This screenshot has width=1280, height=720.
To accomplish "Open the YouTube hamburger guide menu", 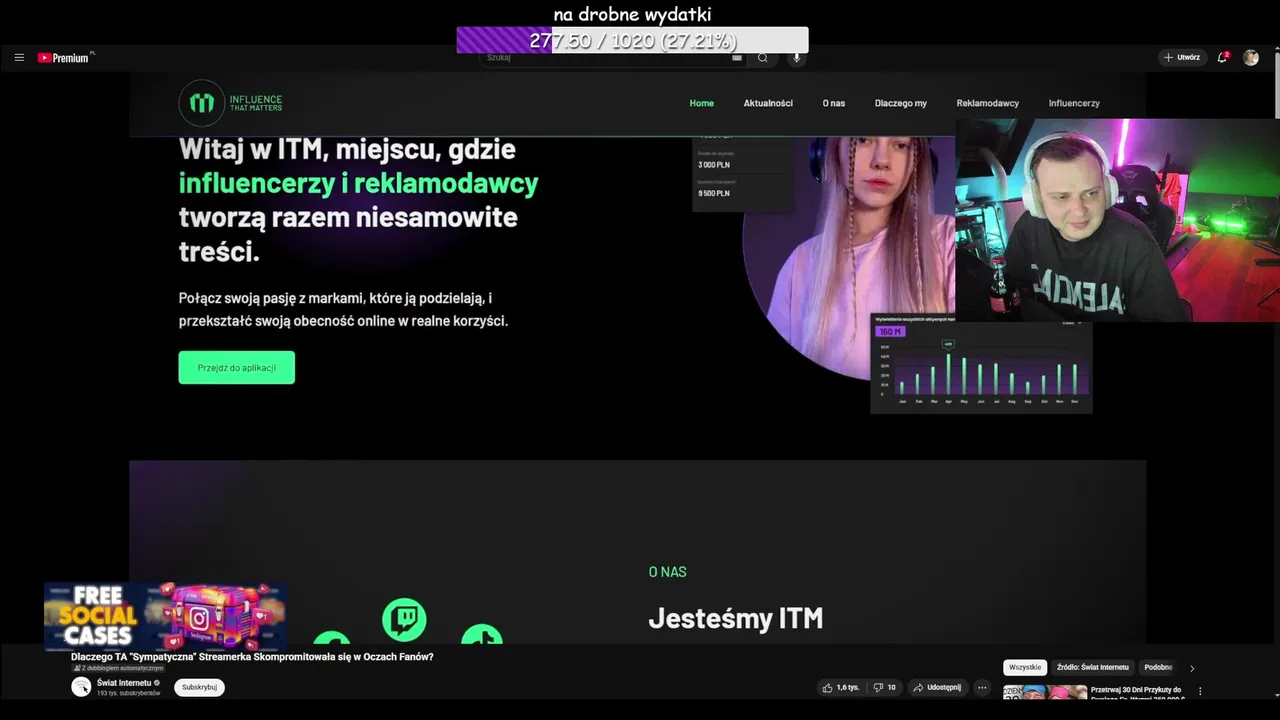I will point(19,58).
